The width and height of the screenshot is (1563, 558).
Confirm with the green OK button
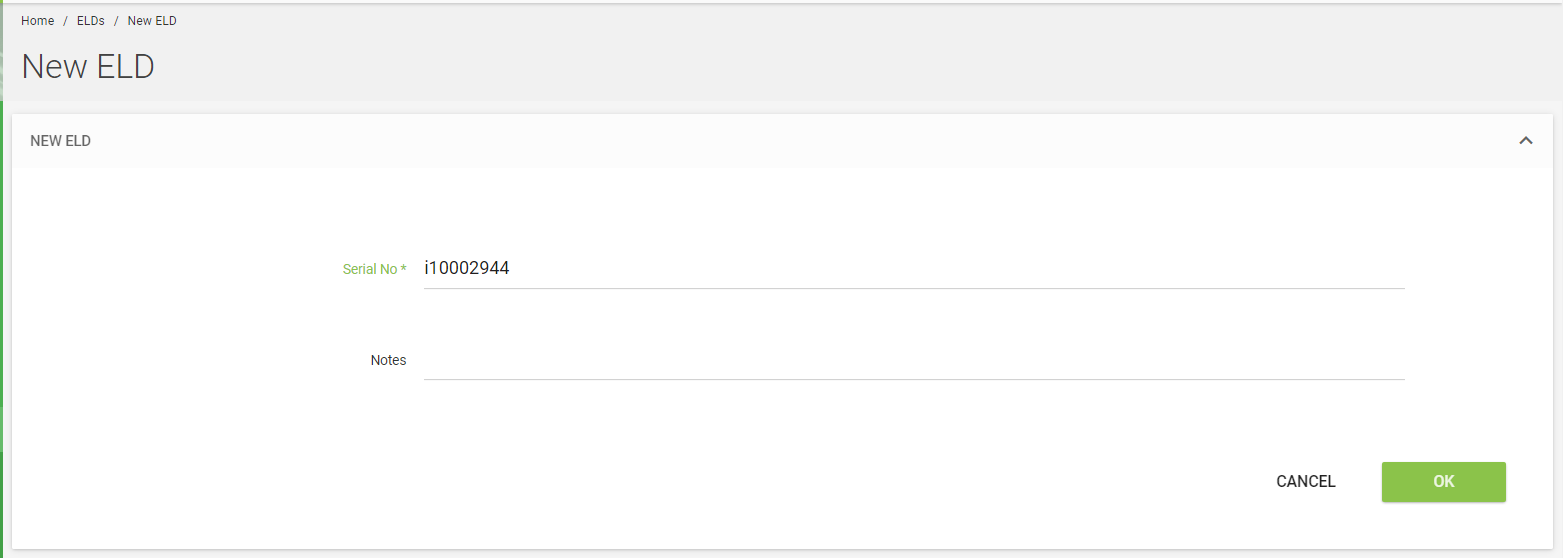1443,482
